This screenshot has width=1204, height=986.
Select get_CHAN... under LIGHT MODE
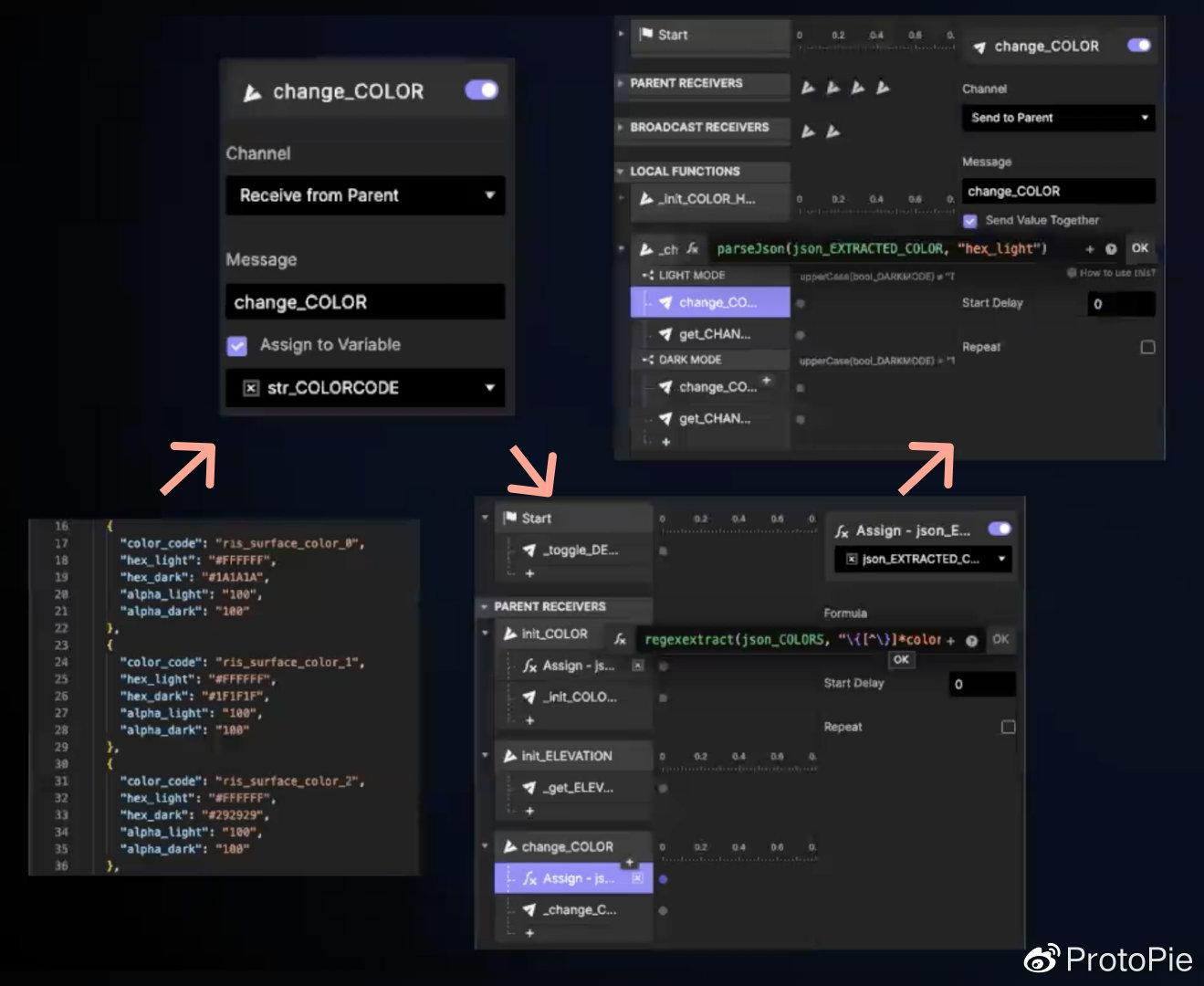[710, 334]
